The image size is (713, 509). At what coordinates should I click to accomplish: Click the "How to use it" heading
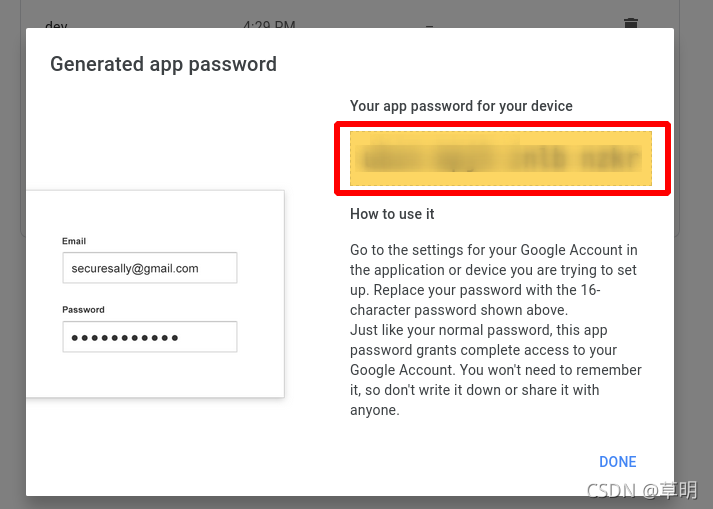click(392, 214)
